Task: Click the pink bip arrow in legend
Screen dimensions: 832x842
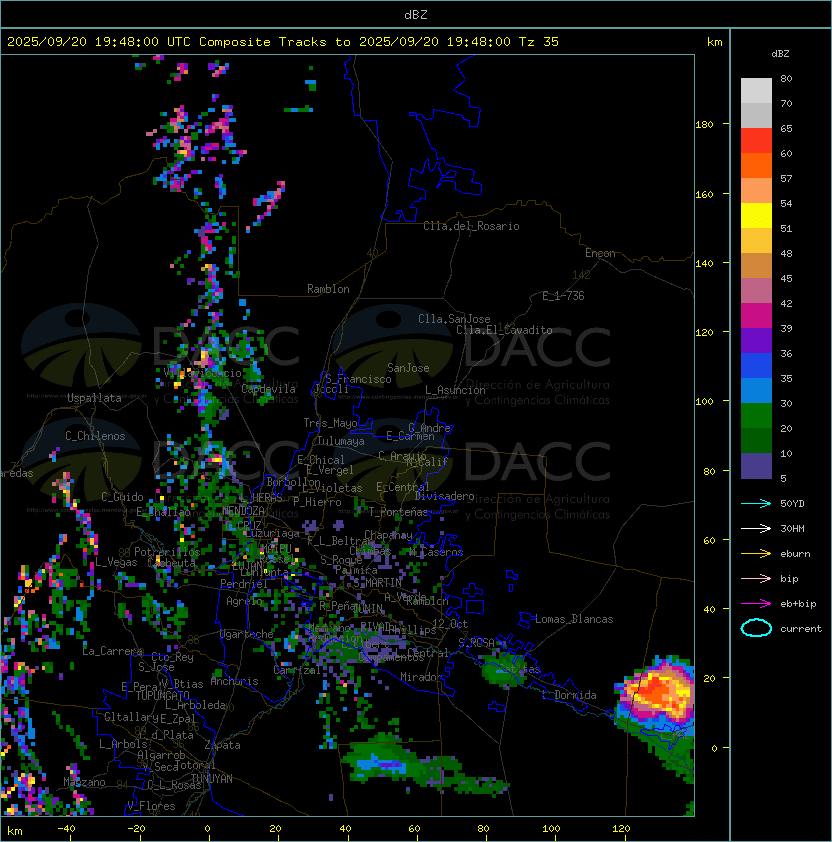Action: point(756,579)
